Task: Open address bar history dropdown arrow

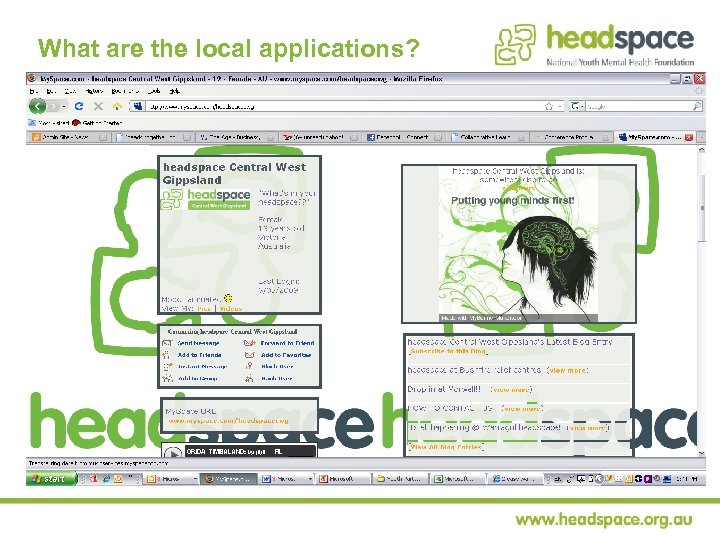Action: pos(560,107)
